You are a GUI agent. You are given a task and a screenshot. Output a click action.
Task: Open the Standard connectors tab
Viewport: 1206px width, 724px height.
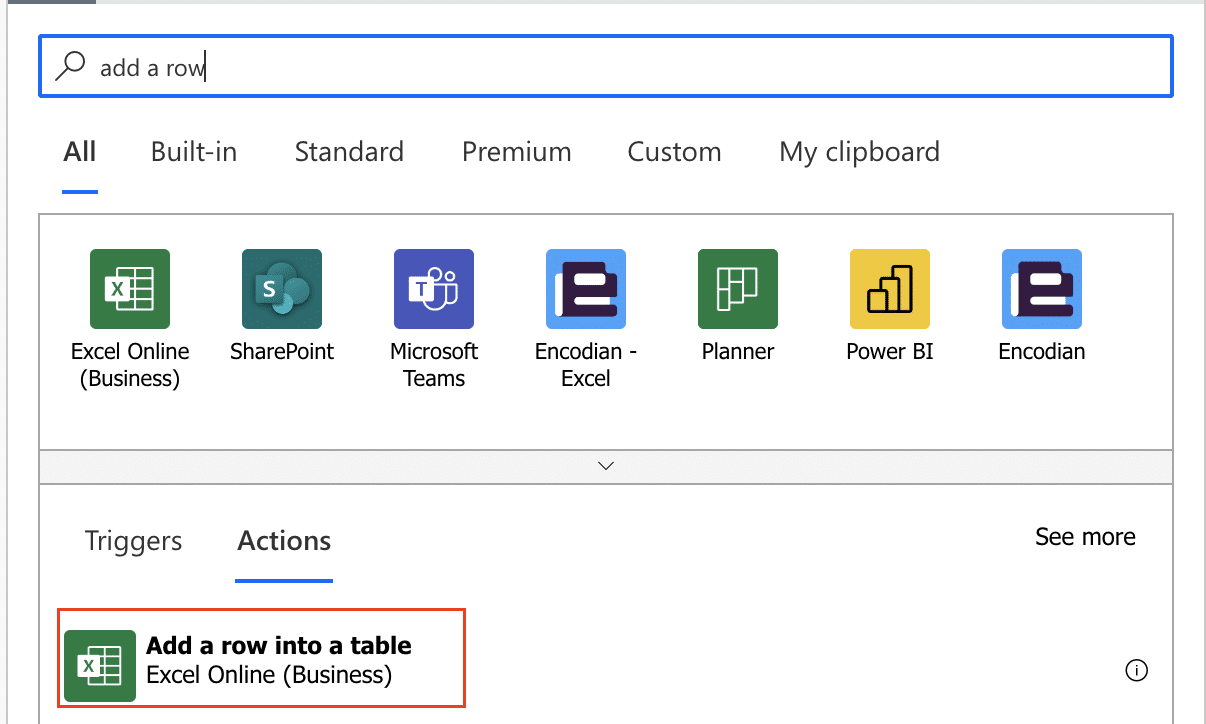tap(349, 152)
